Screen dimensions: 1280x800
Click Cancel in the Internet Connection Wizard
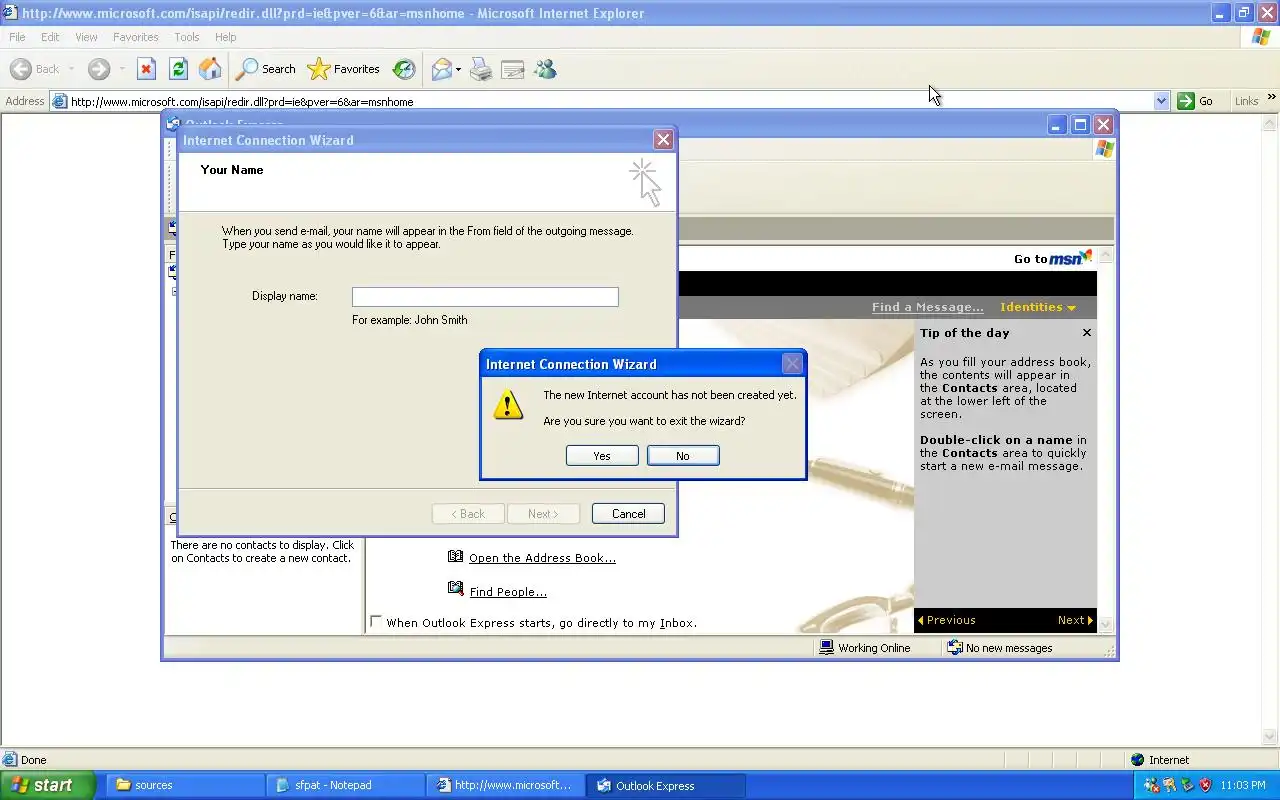pyautogui.click(x=628, y=513)
